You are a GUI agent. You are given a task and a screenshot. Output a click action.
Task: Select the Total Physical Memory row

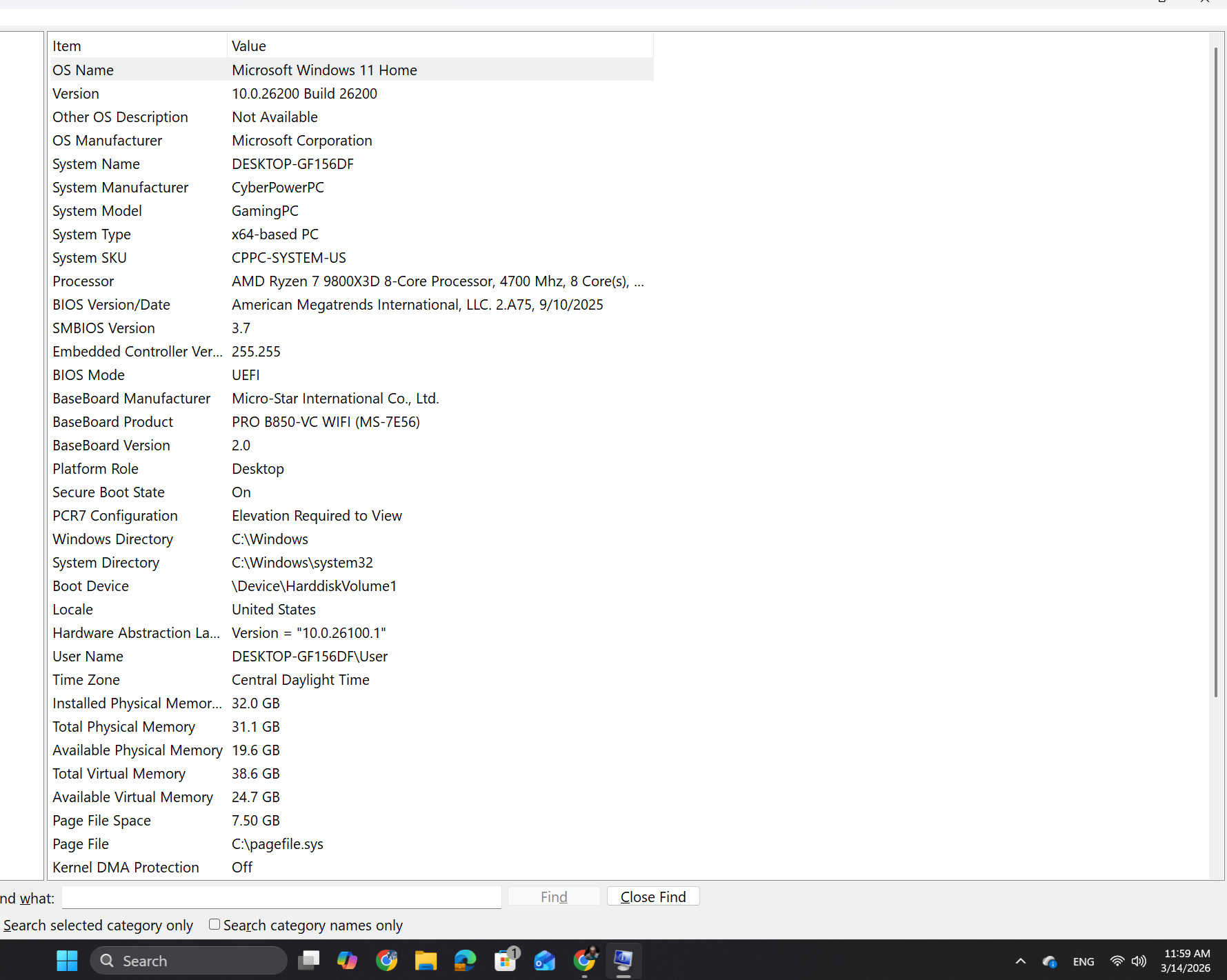pyautogui.click(x=352, y=726)
